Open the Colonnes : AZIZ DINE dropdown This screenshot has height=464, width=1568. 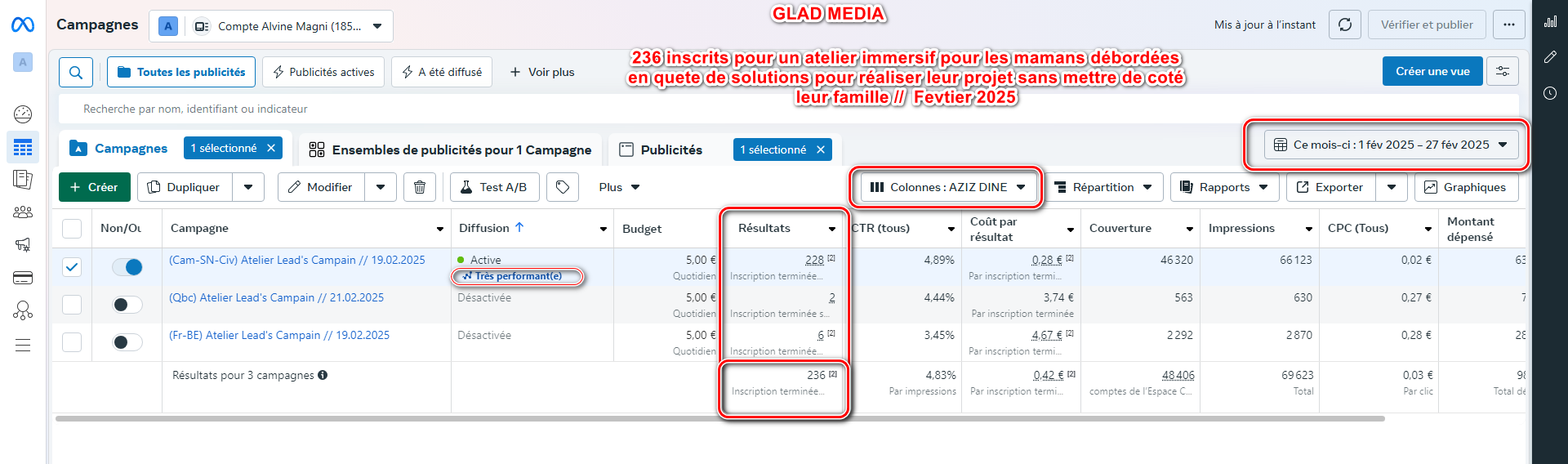(x=948, y=187)
